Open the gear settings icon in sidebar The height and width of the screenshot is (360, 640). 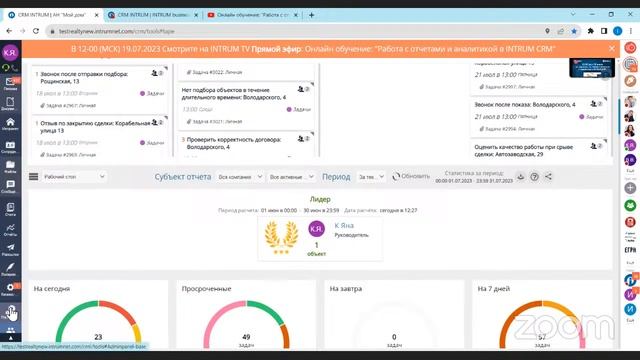click(10, 289)
